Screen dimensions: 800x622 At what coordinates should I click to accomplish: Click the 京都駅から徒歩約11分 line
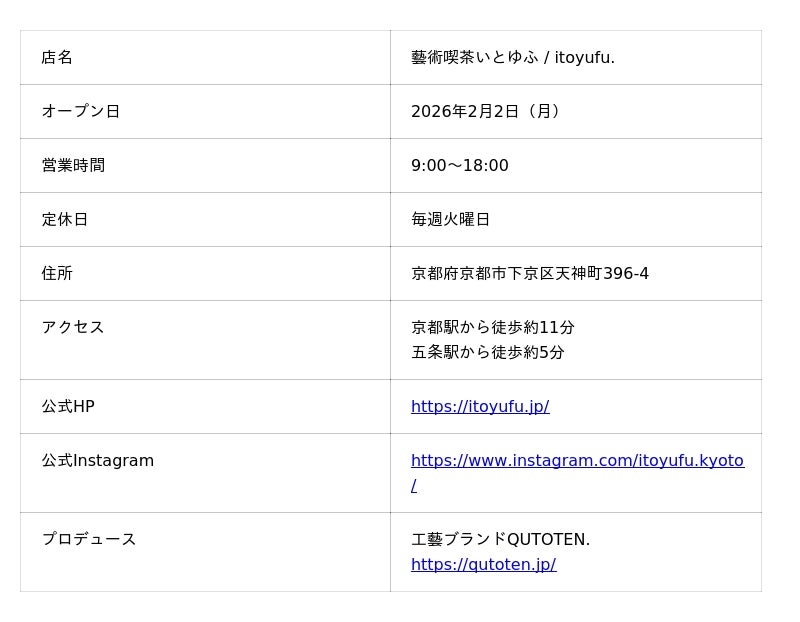pos(493,328)
